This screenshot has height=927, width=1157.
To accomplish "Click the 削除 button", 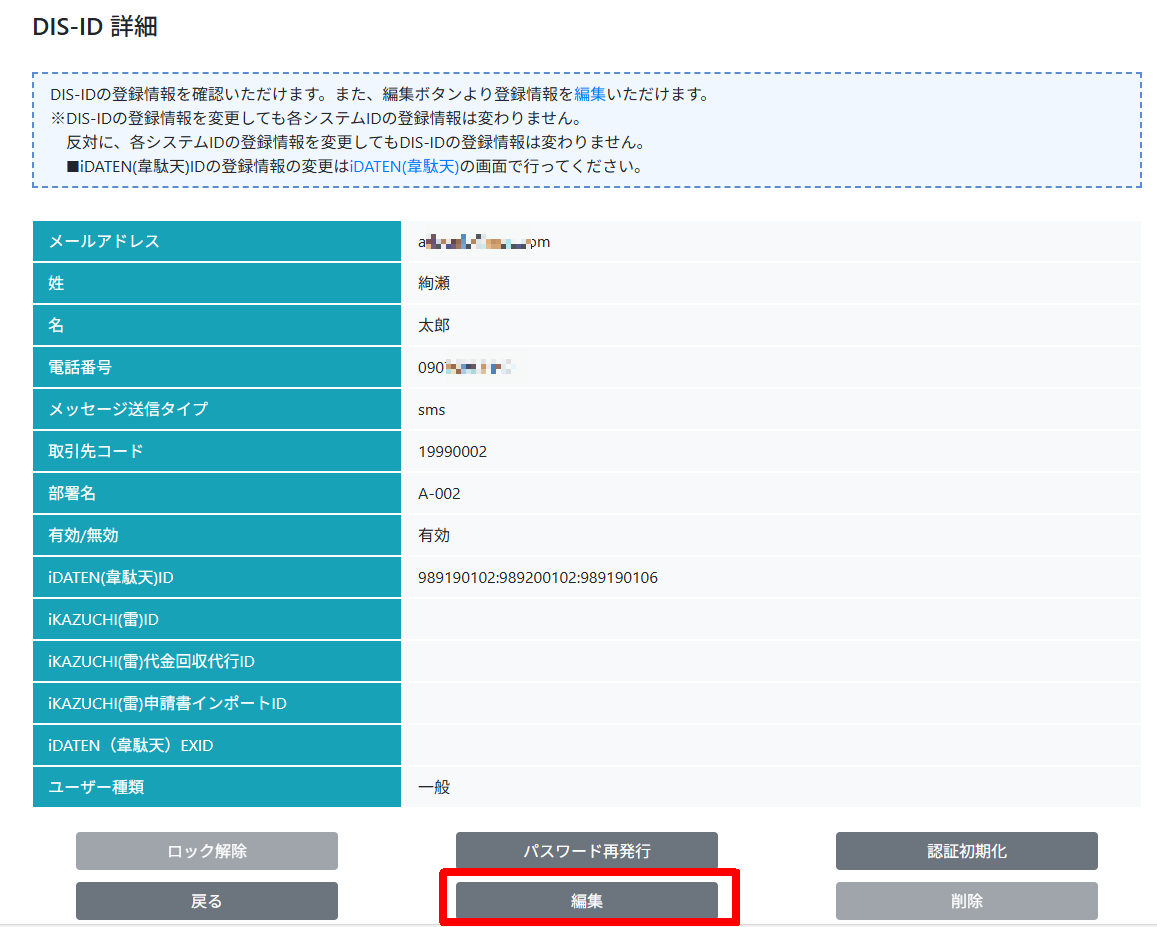I will pos(966,901).
